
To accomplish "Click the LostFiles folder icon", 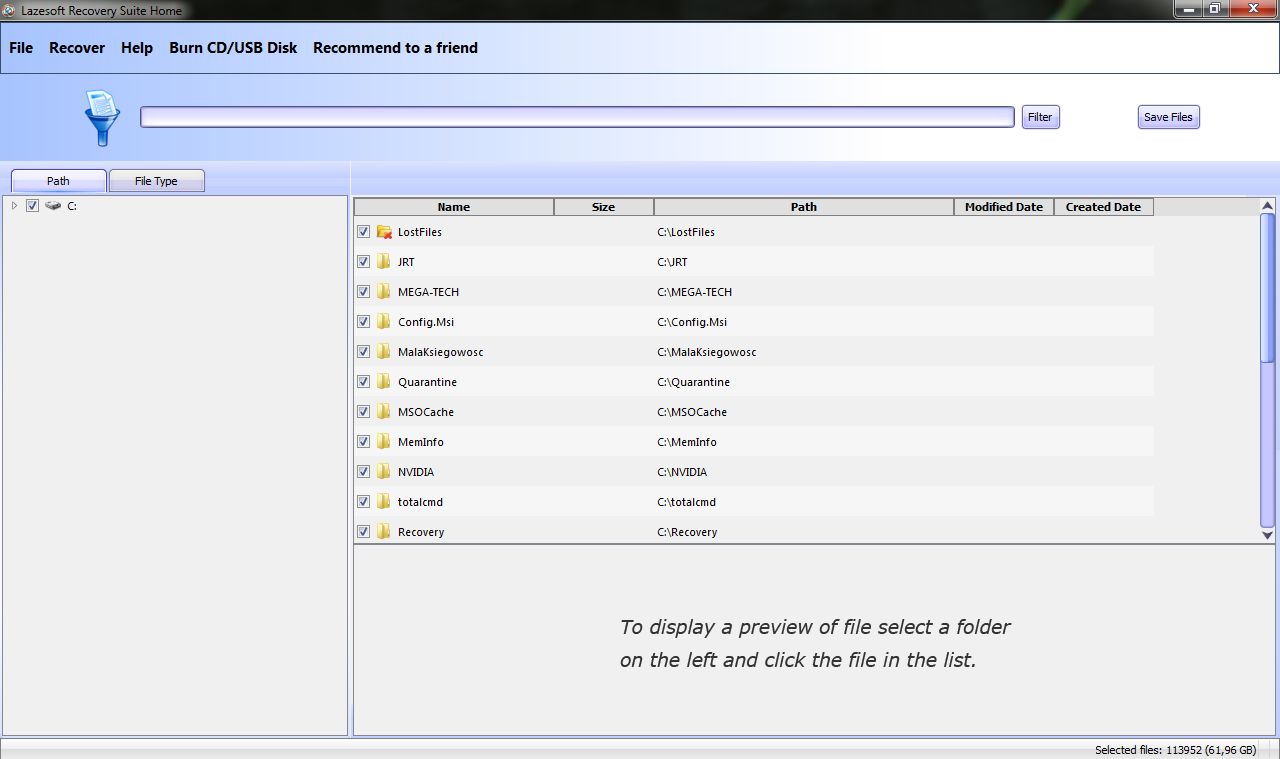I will click(x=384, y=232).
